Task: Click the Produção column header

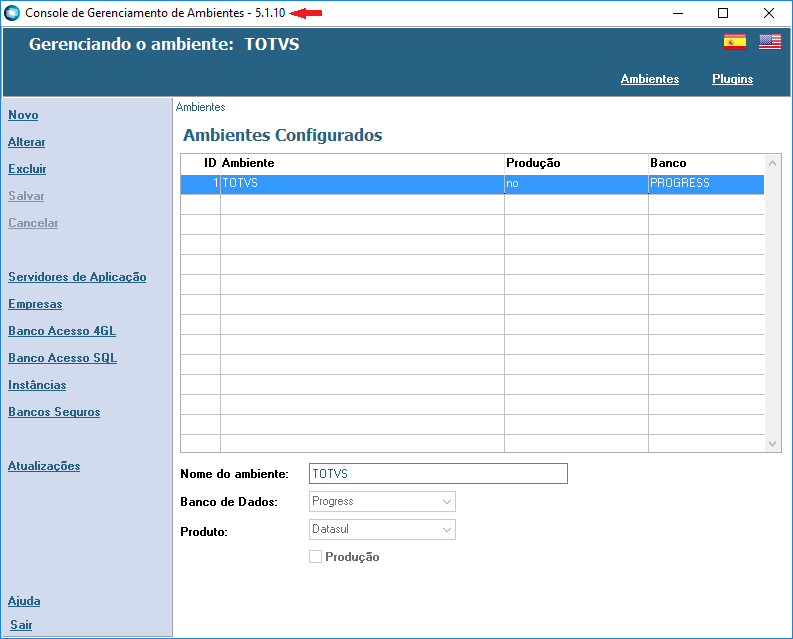Action: point(576,163)
